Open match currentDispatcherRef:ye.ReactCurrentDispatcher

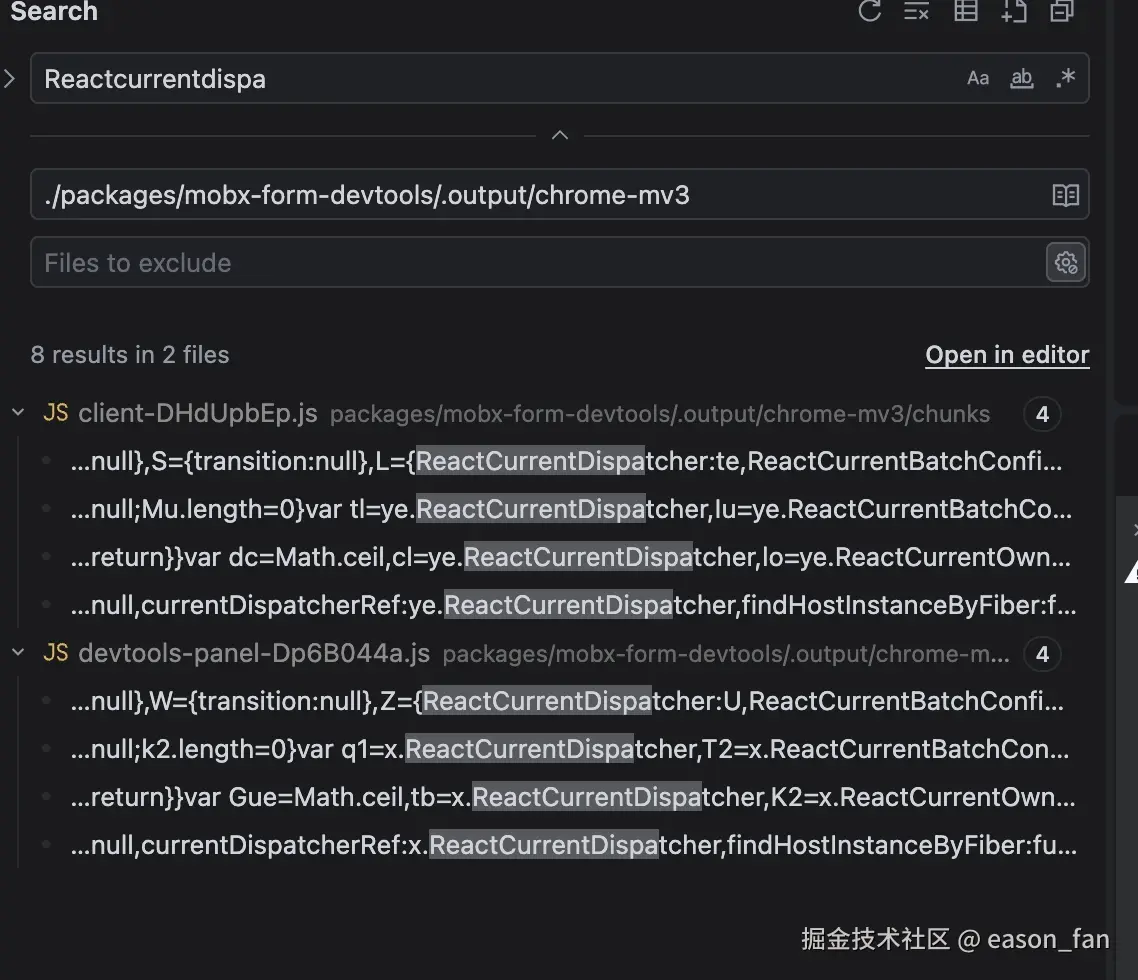pos(573,605)
